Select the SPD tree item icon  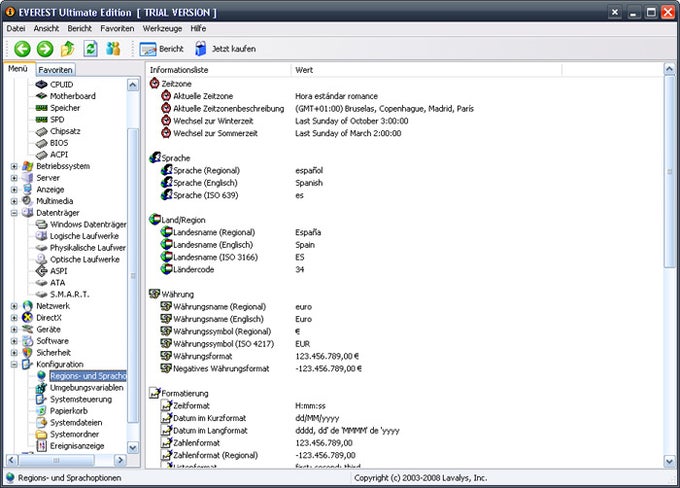tap(41, 119)
